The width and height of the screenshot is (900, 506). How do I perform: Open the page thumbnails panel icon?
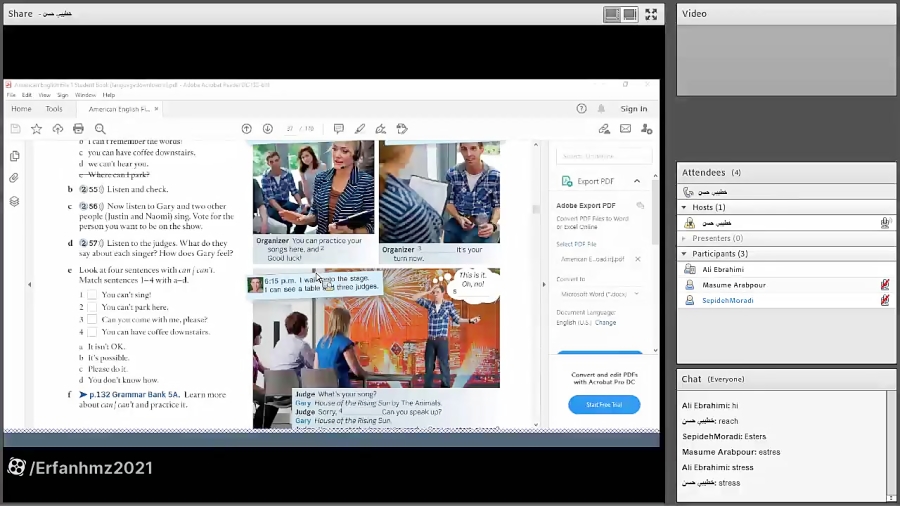tap(14, 156)
